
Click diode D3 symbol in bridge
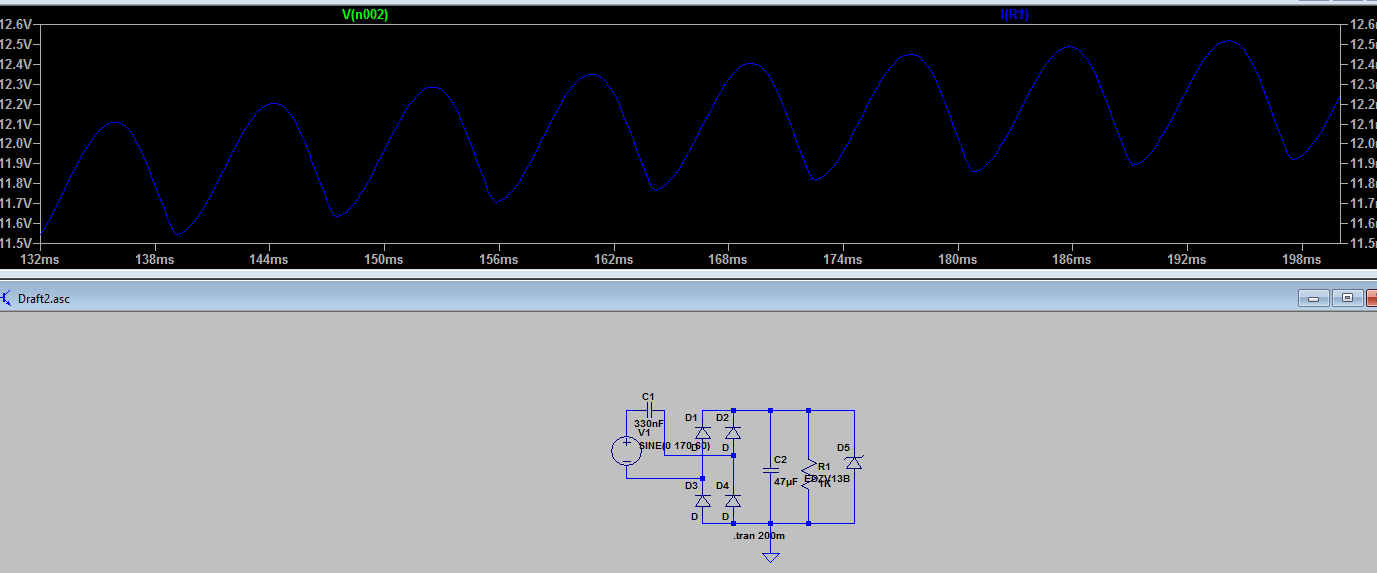coord(702,501)
